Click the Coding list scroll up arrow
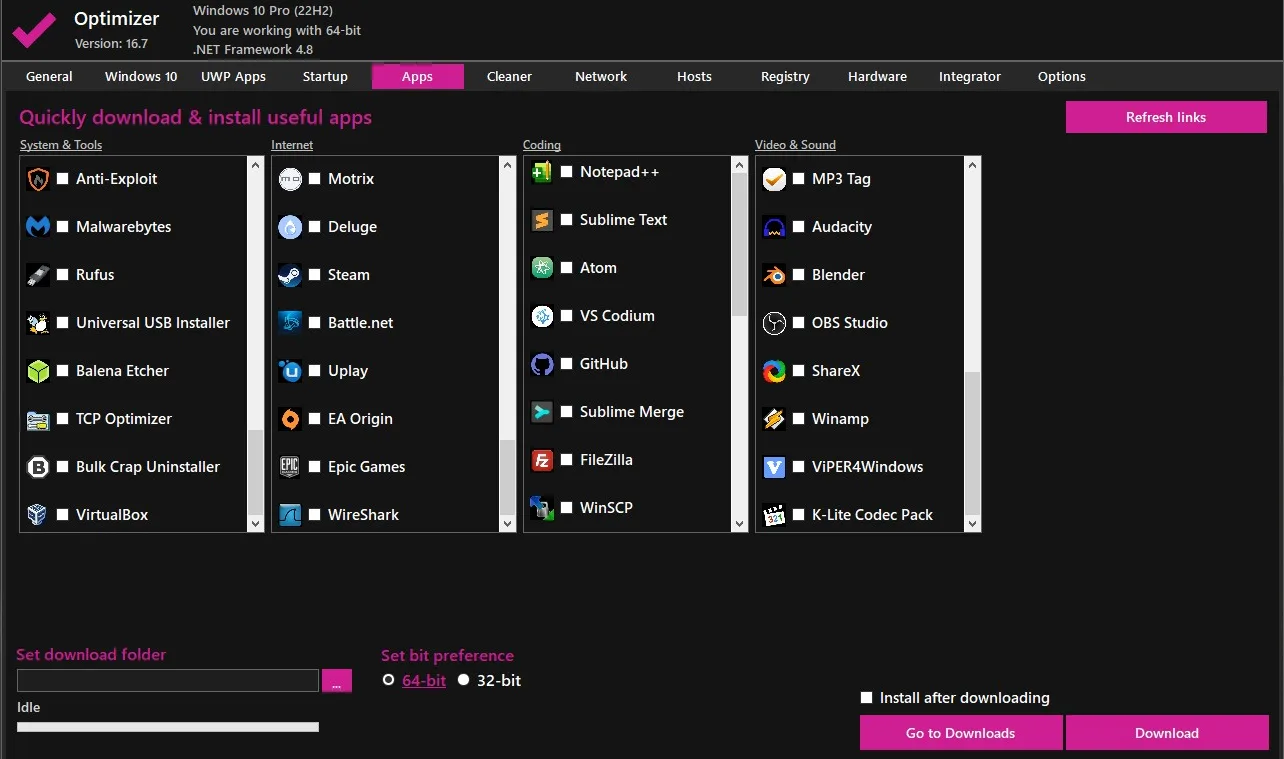The height and width of the screenshot is (759, 1284). point(740,165)
